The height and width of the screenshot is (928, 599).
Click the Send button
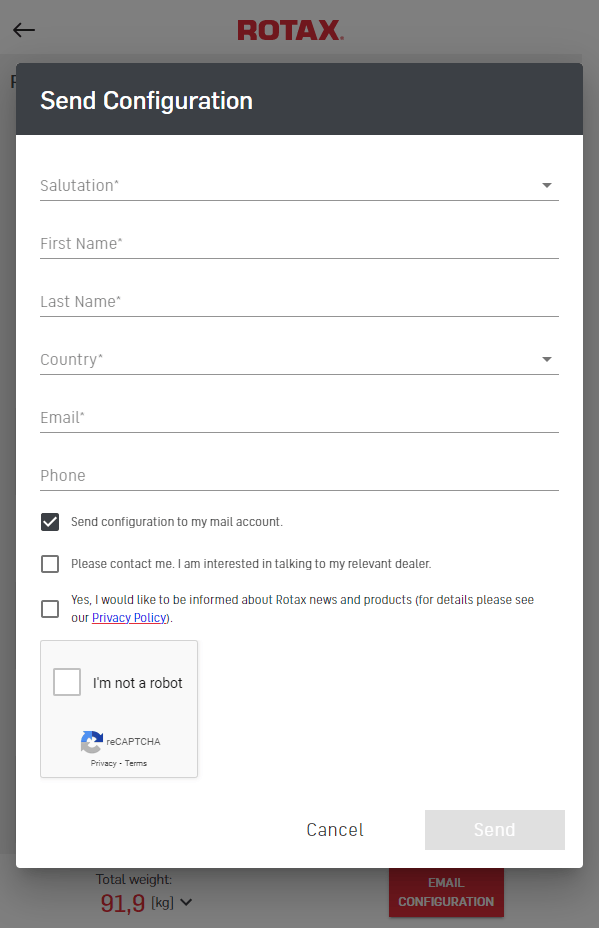495,830
